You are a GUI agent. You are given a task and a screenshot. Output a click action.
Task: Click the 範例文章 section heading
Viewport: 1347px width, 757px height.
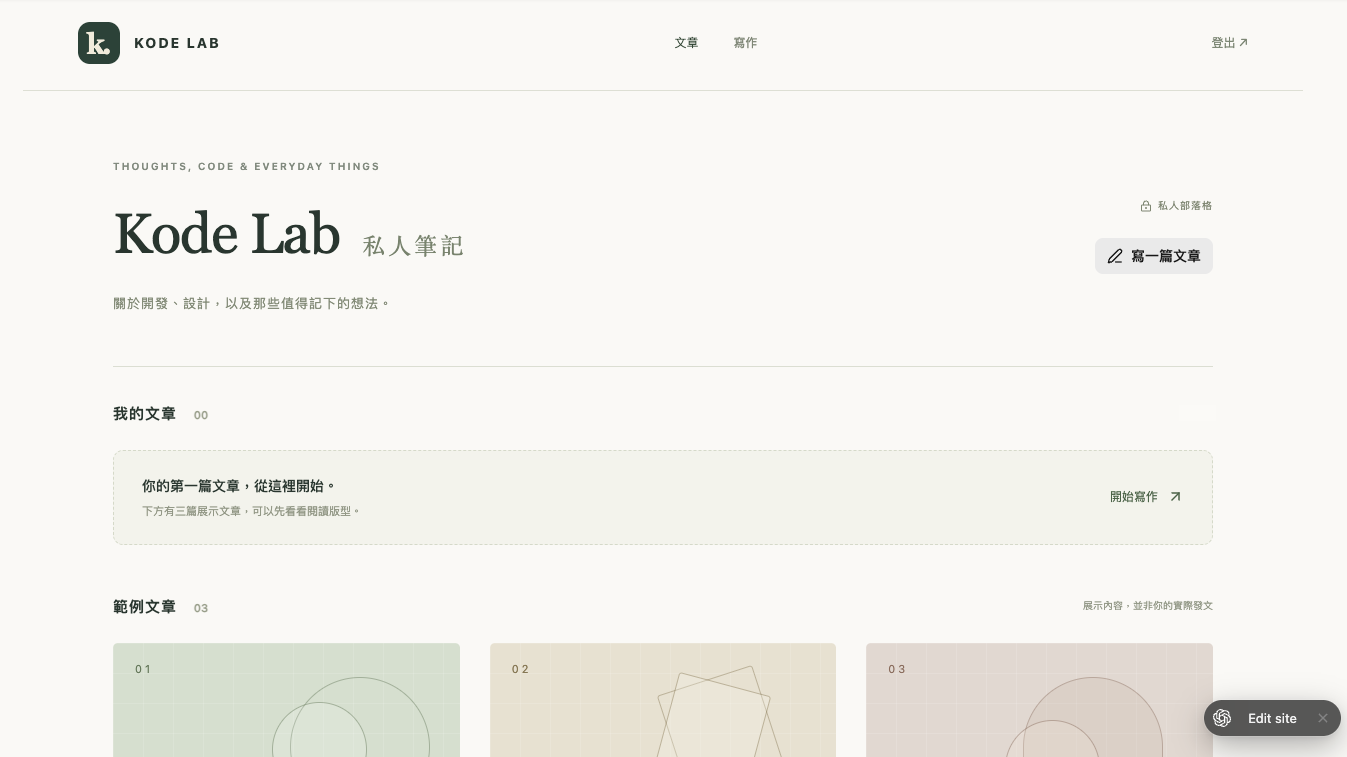pyautogui.click(x=144, y=607)
